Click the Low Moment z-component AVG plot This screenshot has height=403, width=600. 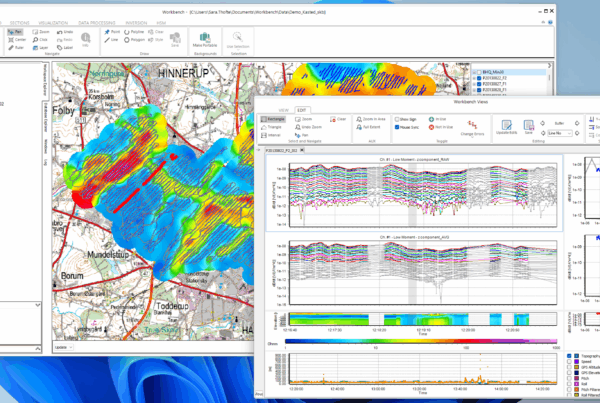[423, 272]
